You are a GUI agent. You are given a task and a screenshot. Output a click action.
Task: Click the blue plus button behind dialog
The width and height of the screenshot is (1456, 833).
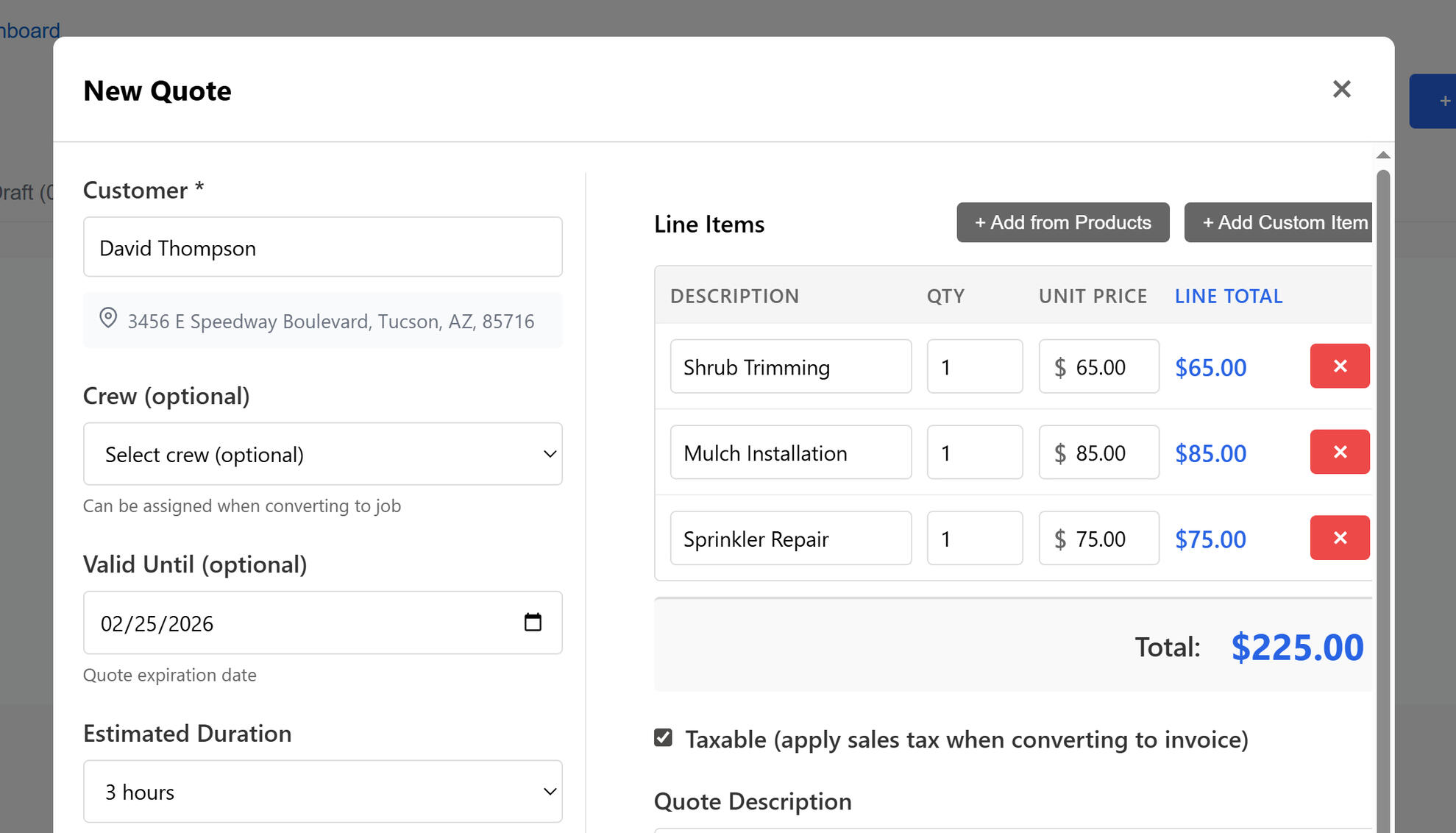[1438, 101]
